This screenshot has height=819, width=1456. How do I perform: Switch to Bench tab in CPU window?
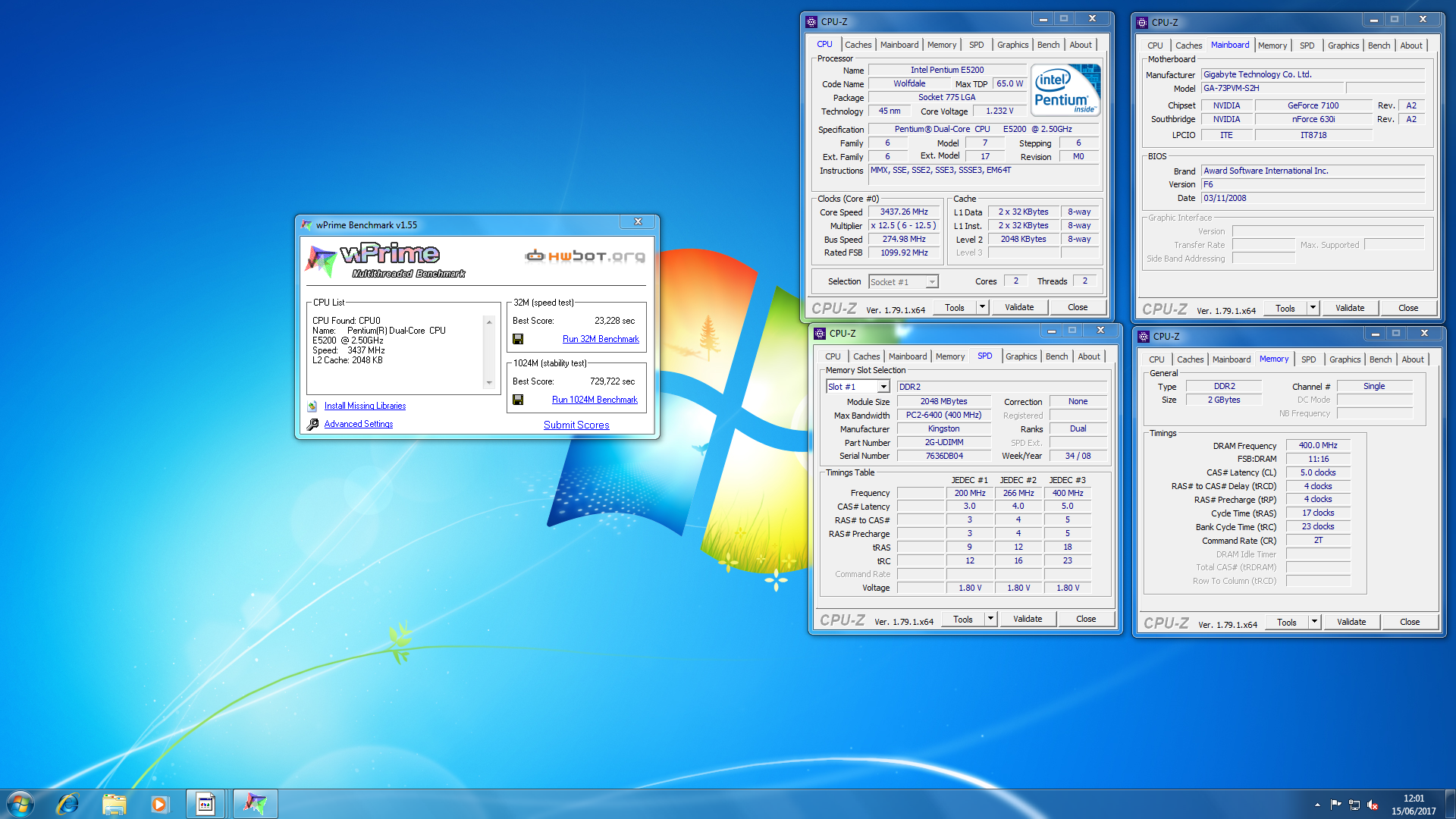[x=1048, y=45]
